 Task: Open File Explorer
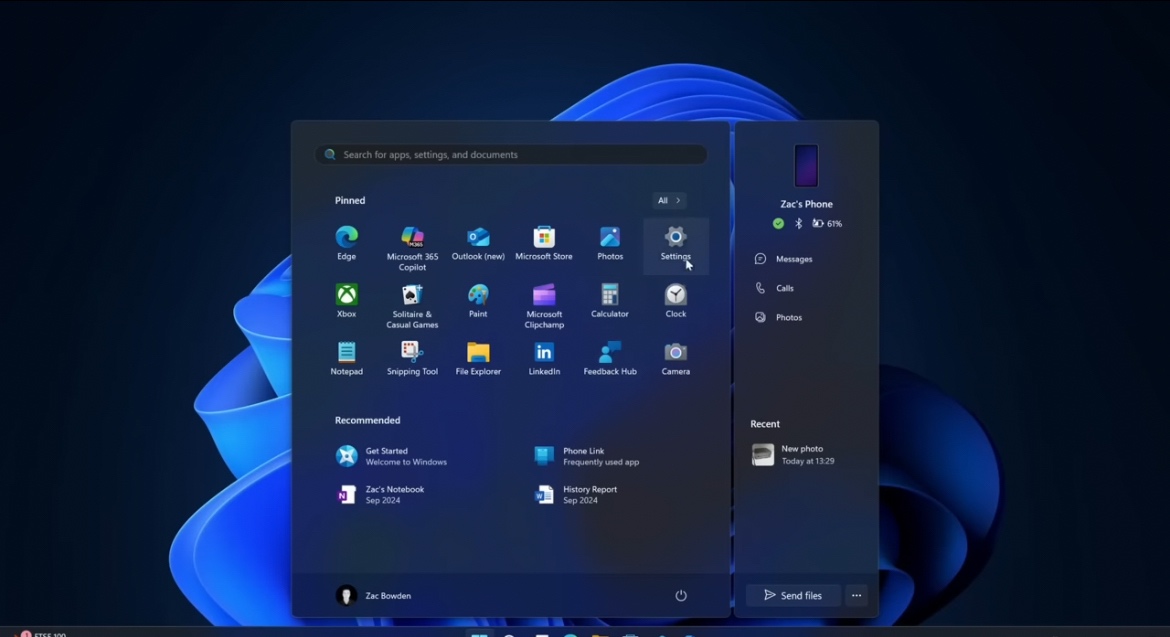[478, 359]
